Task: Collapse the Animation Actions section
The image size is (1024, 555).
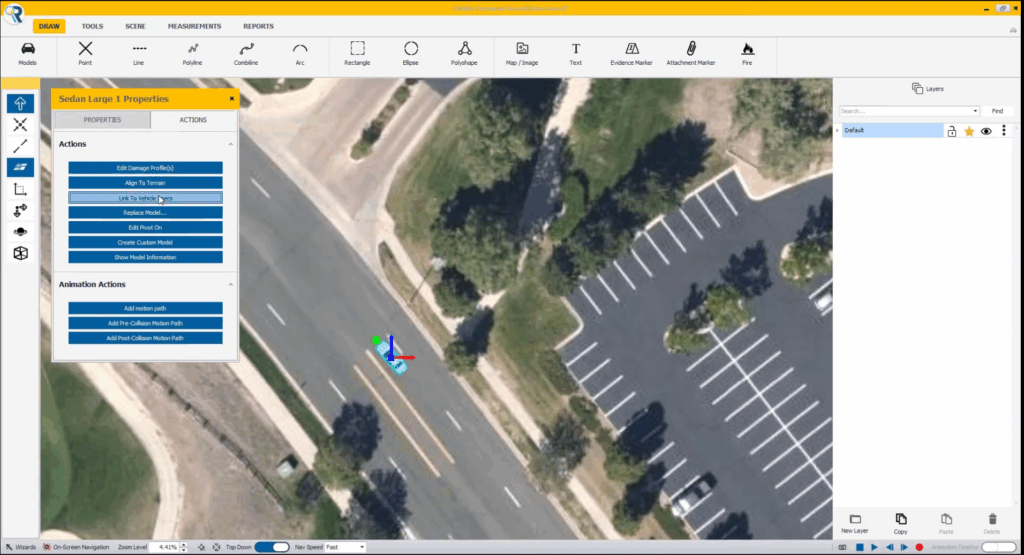Action: pos(232,285)
